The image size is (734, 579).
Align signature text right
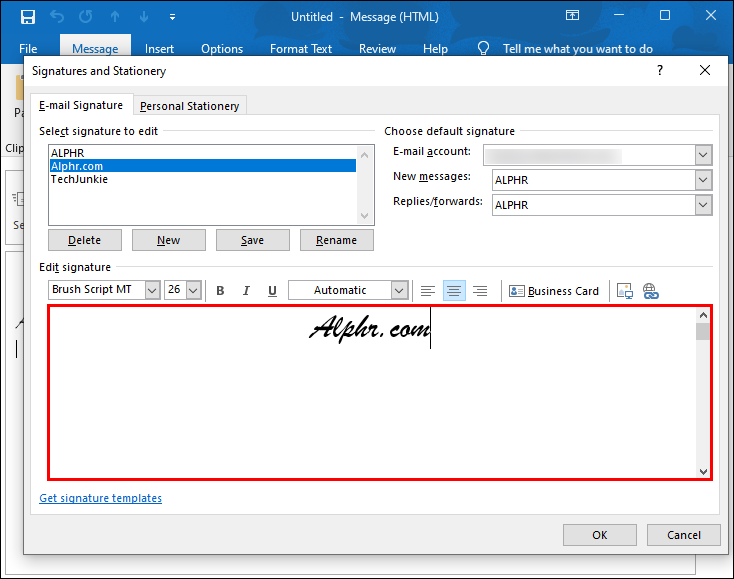click(480, 291)
